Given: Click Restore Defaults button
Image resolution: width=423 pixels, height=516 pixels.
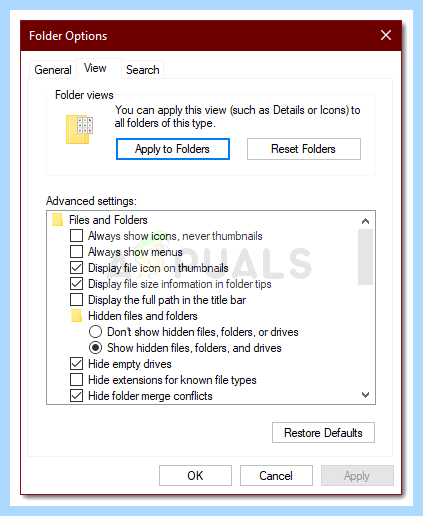Looking at the screenshot, I should [323, 433].
